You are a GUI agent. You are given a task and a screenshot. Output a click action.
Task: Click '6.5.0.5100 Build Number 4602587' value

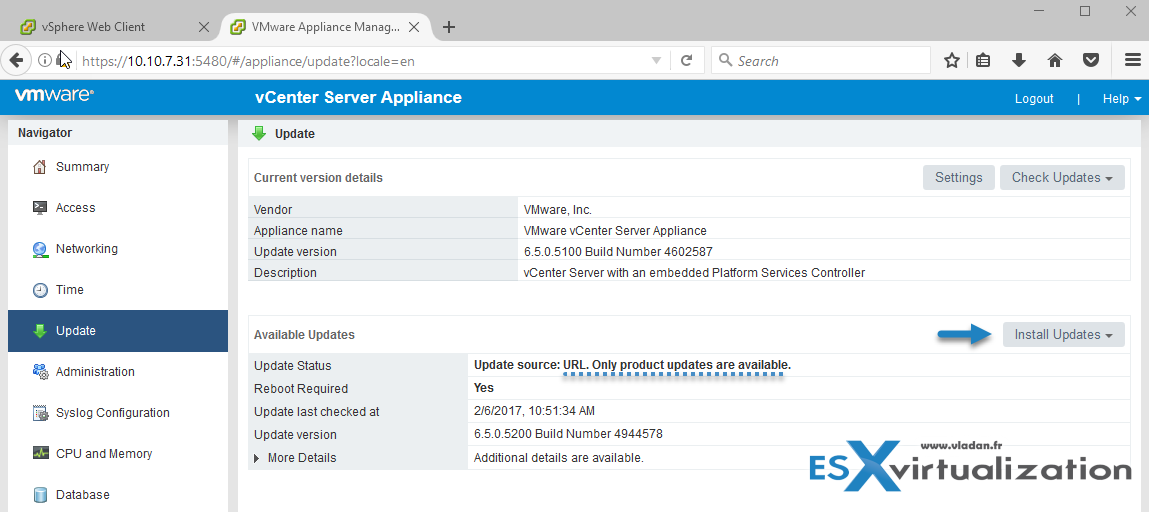(618, 252)
